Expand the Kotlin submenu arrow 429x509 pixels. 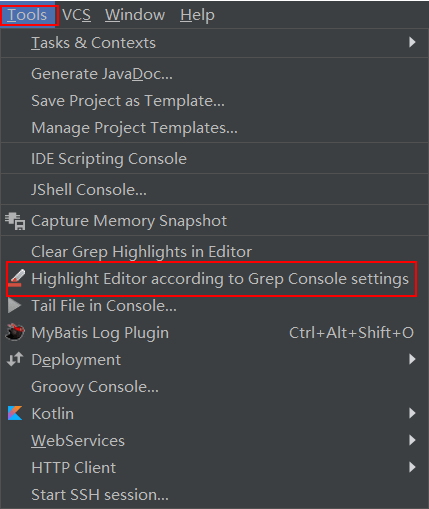click(412, 413)
